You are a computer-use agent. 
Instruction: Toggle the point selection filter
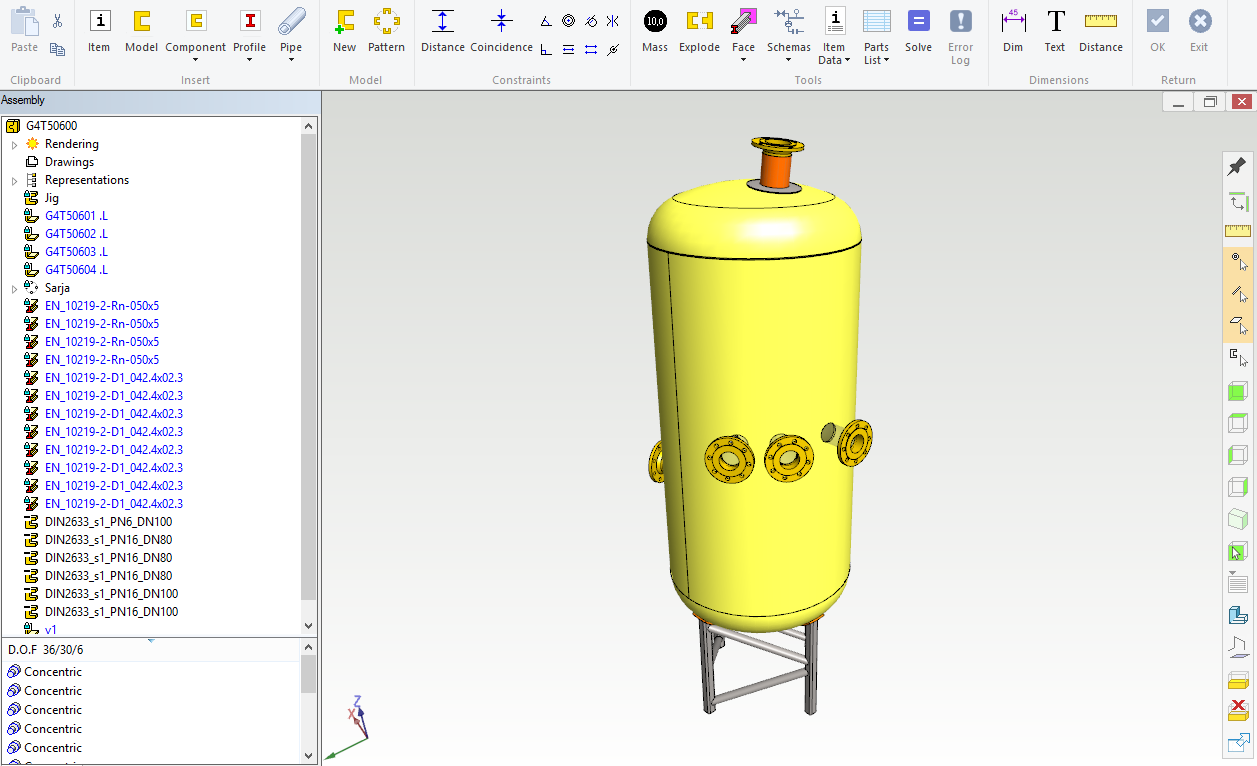1238,262
